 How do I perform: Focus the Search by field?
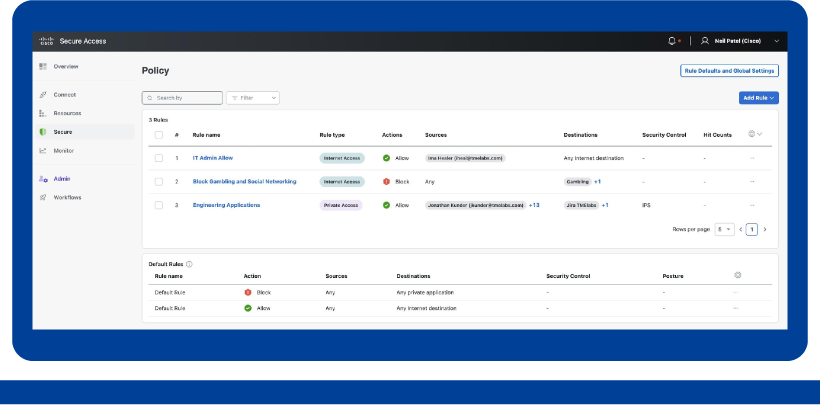(x=182, y=98)
